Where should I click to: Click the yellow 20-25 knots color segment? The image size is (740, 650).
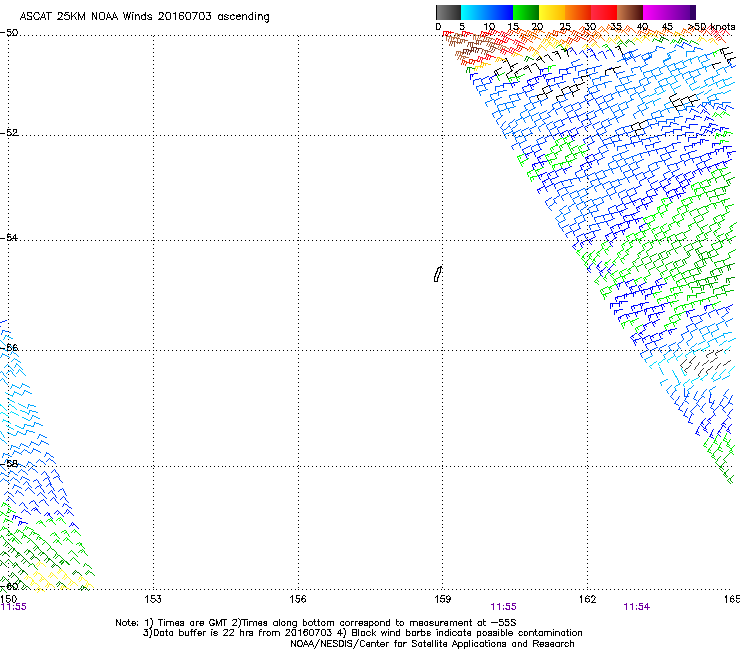(552, 12)
